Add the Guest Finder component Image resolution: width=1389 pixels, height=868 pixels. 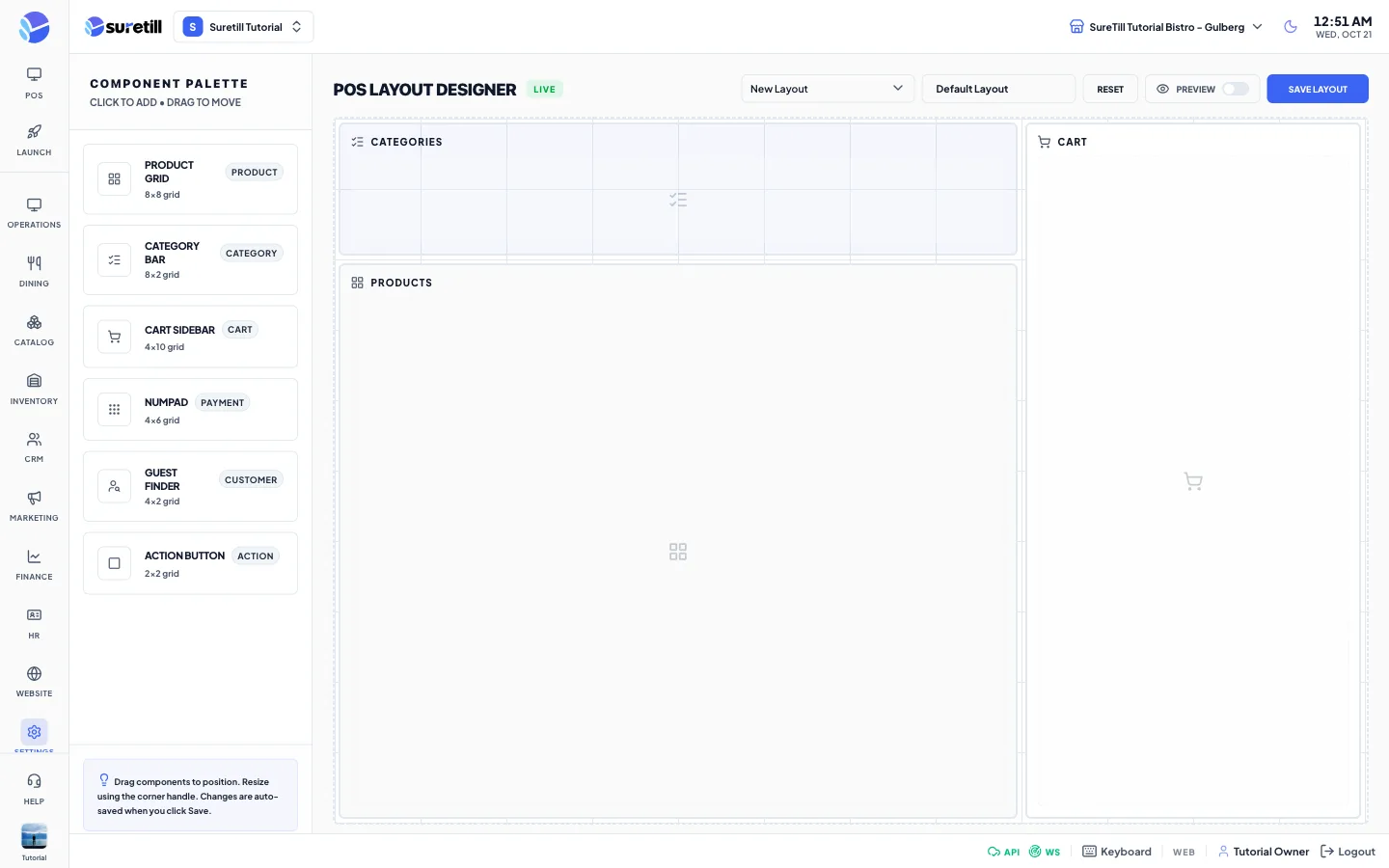click(x=190, y=486)
